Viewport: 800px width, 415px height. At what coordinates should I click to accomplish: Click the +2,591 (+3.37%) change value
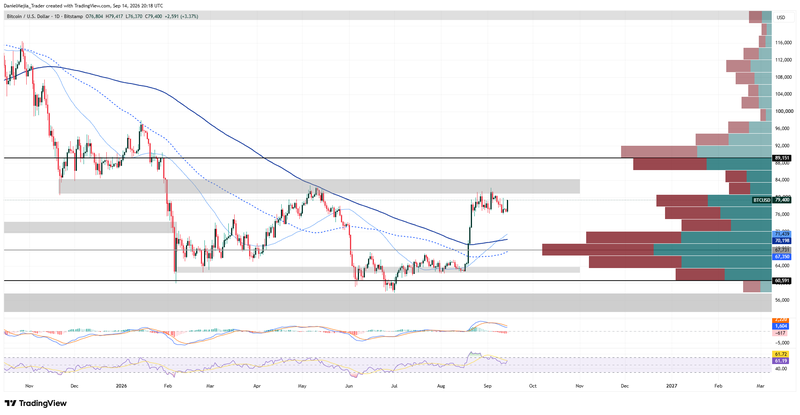tap(182, 16)
